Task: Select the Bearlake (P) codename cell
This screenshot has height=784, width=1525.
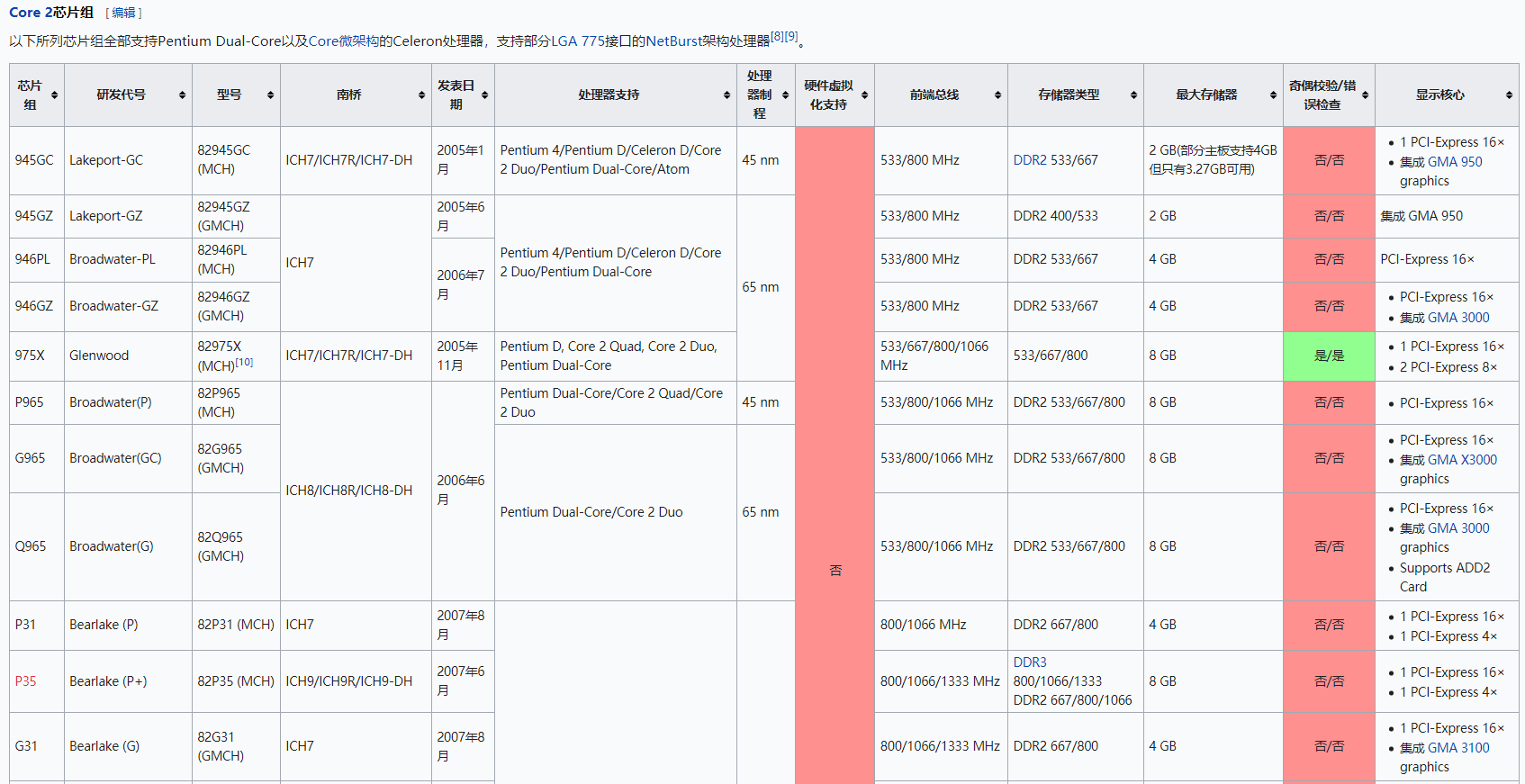Action: coord(128,625)
